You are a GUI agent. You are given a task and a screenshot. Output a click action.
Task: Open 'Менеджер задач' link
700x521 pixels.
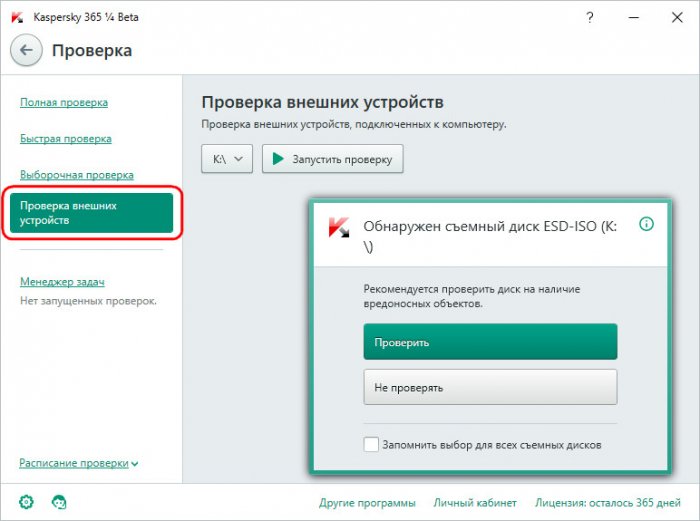pyautogui.click(x=62, y=282)
